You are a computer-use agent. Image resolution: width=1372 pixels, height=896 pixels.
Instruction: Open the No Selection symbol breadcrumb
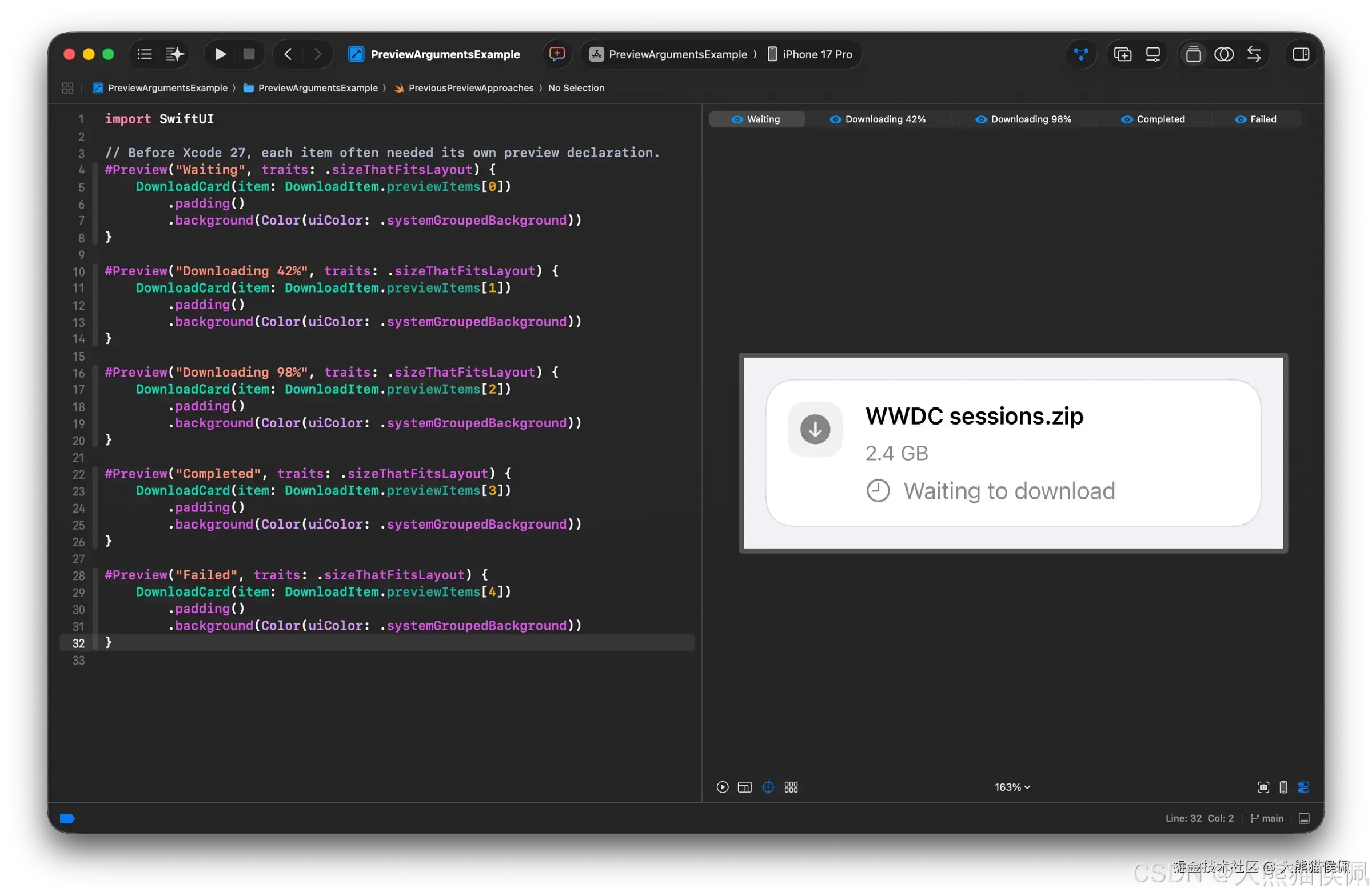point(576,87)
